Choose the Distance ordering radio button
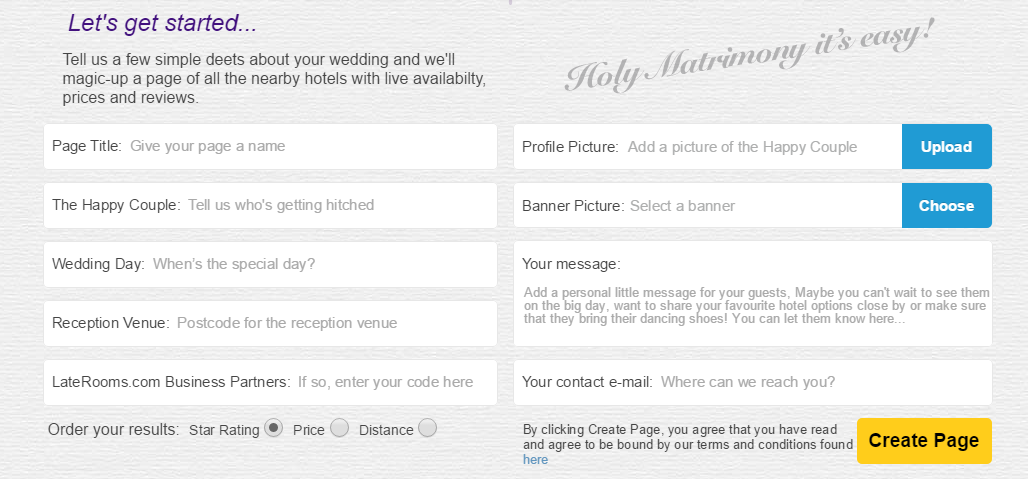This screenshot has height=479, width=1028. pos(427,429)
